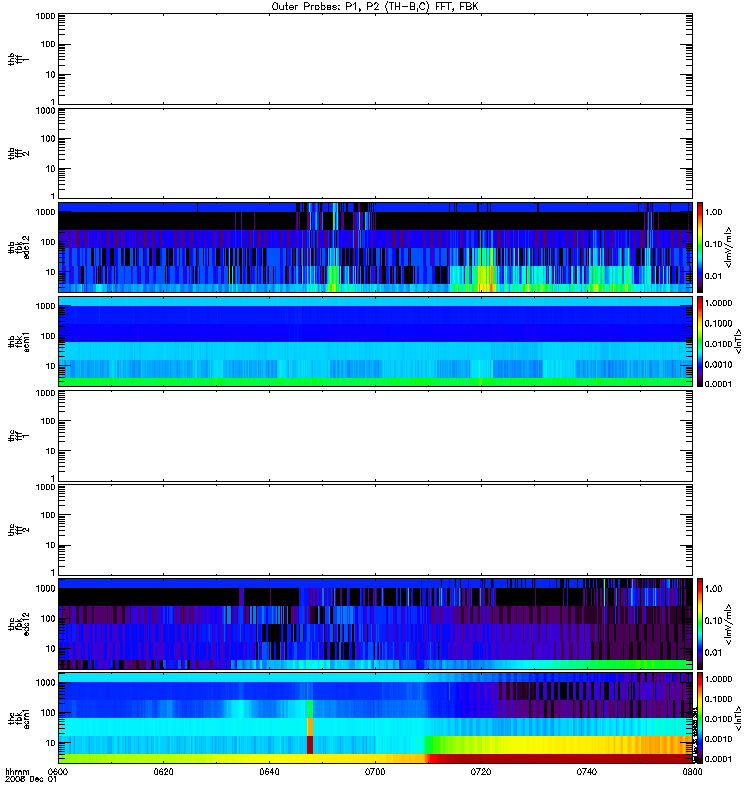The height and width of the screenshot is (800, 750).
Task: Click the 0700 time axis label
Action: tap(375, 771)
